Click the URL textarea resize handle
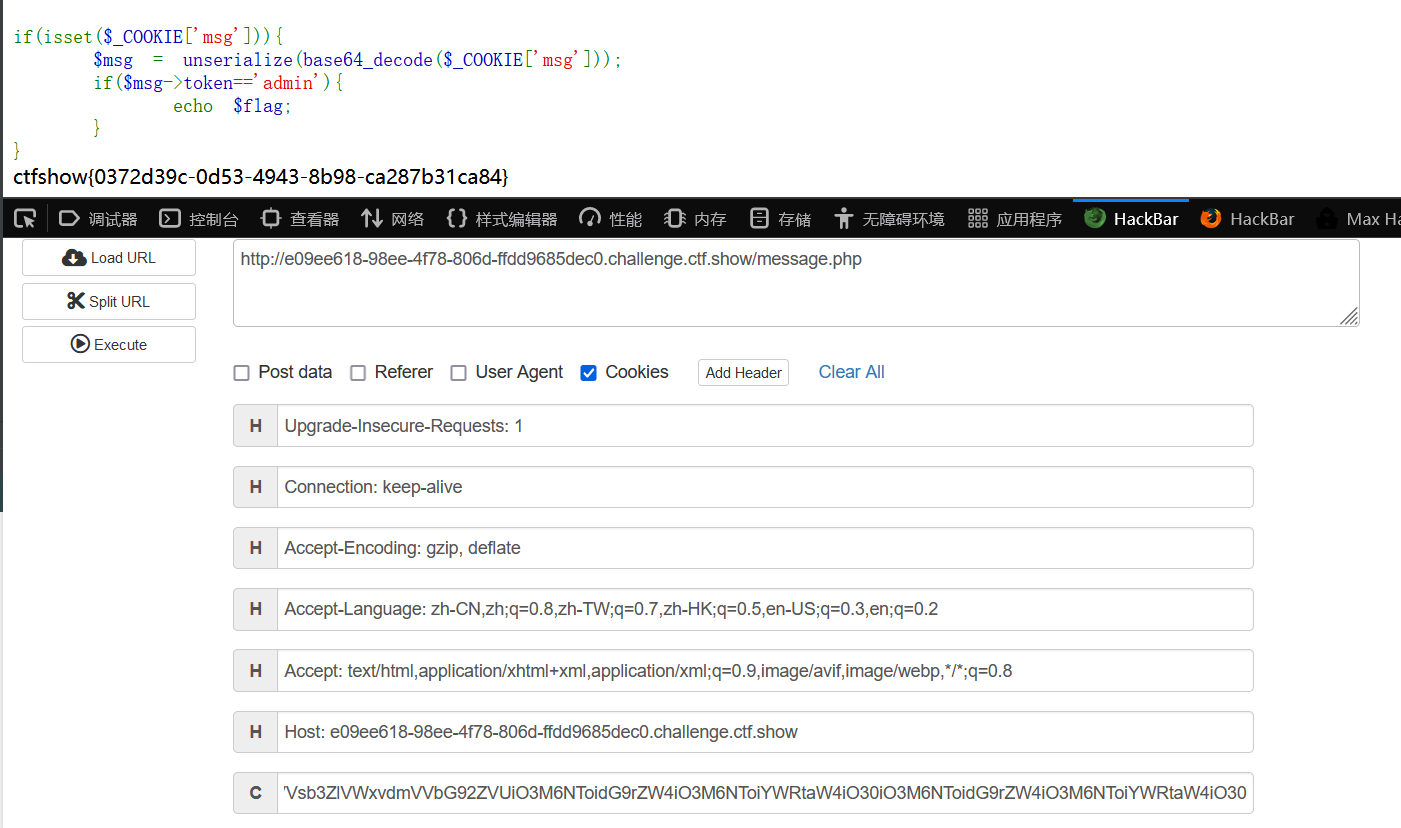This screenshot has width=1401, height=828. 1349,316
